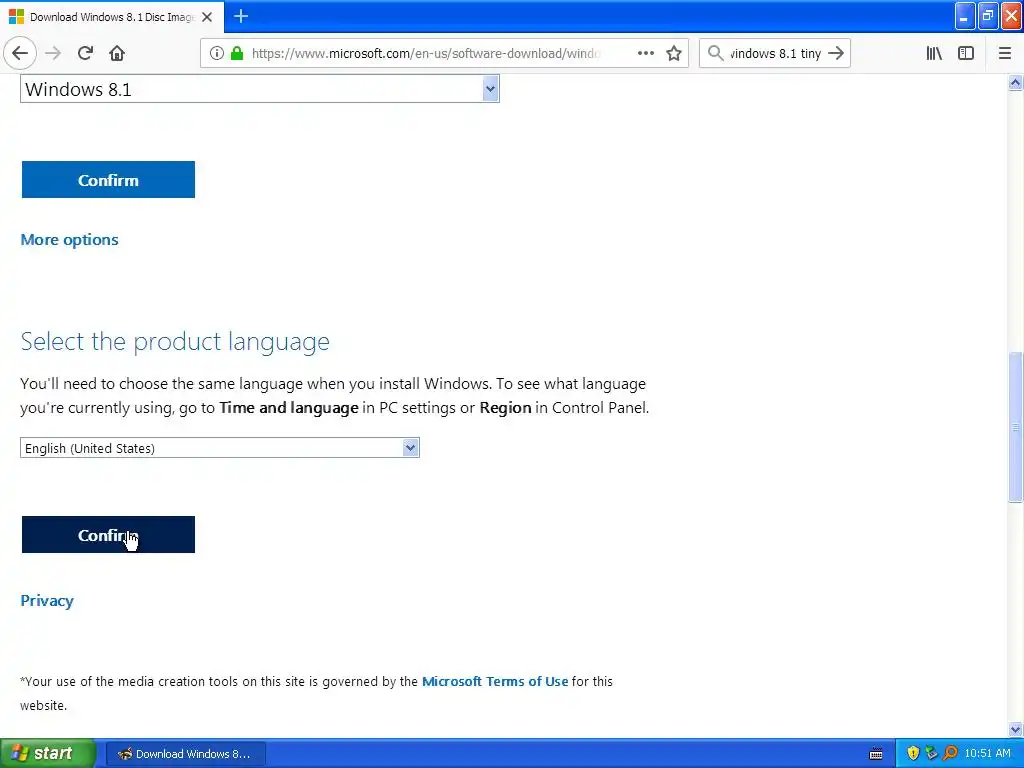Open the Windows 8.1 edition dropdown
This screenshot has width=1024, height=768.
(x=260, y=89)
